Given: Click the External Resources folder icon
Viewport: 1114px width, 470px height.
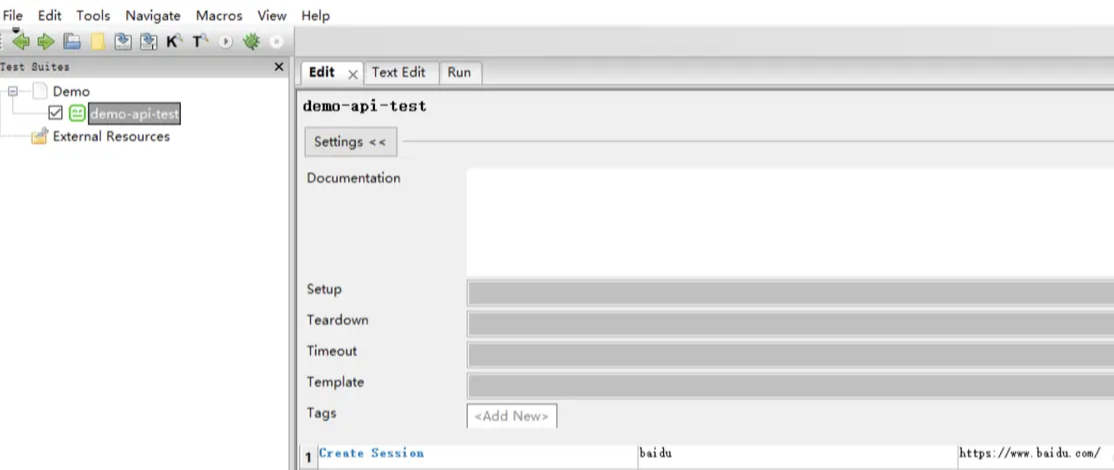Looking at the screenshot, I should tap(40, 136).
